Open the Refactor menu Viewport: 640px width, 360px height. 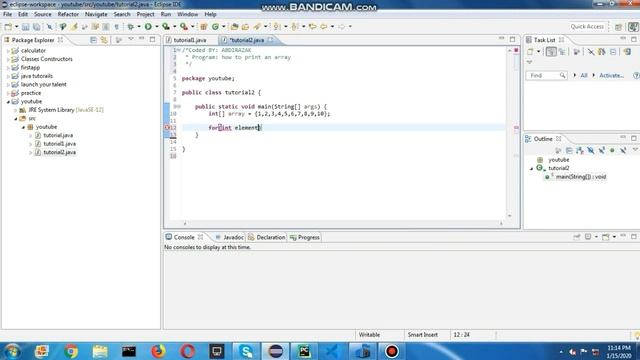pyautogui.click(x=68, y=14)
